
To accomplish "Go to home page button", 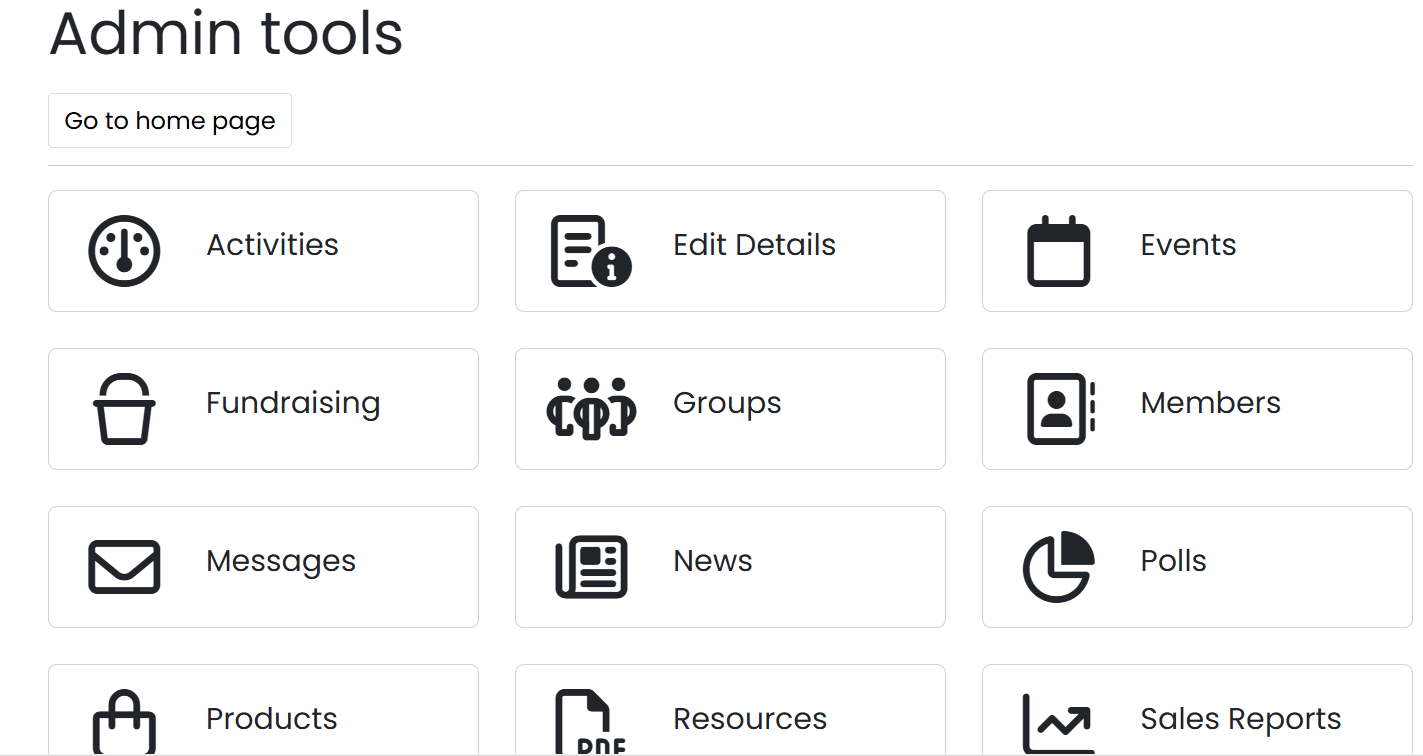I will (170, 121).
